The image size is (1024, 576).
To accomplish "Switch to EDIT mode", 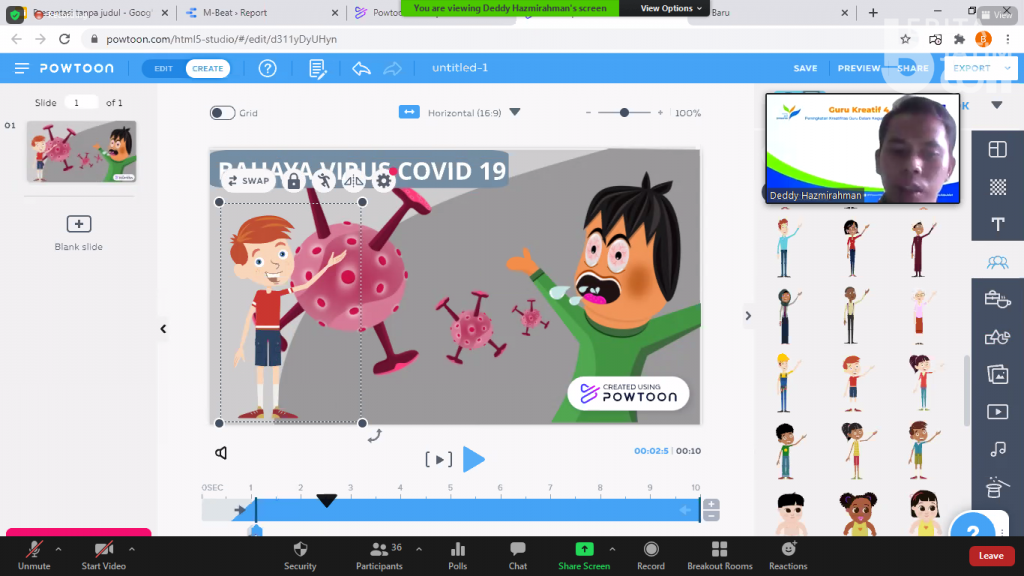I will pos(163,69).
